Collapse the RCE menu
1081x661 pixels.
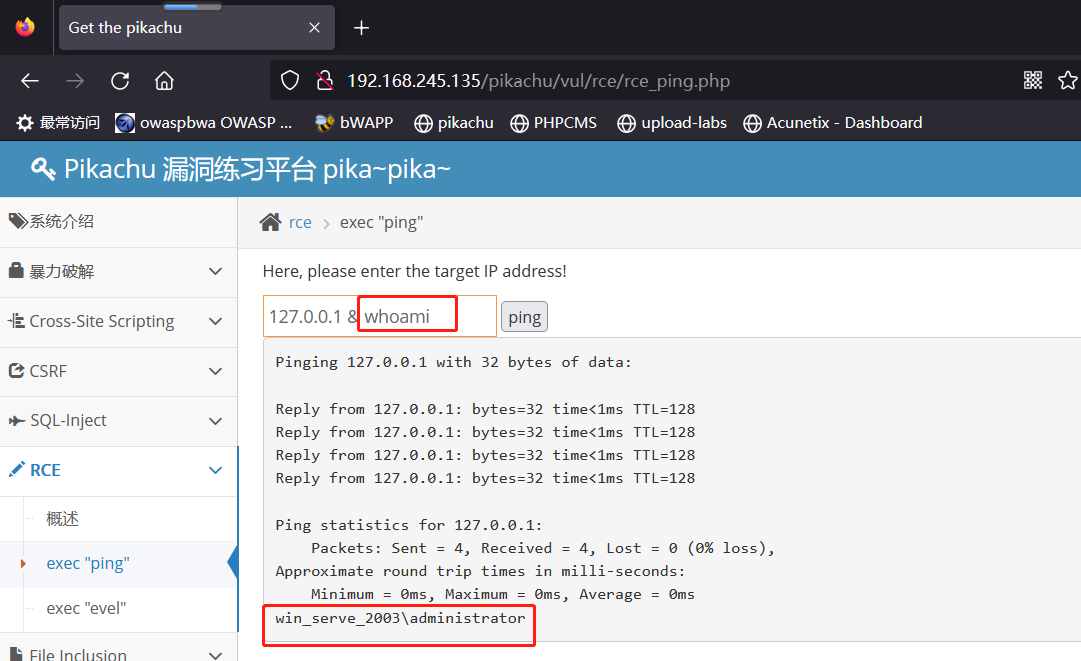[x=119, y=470]
